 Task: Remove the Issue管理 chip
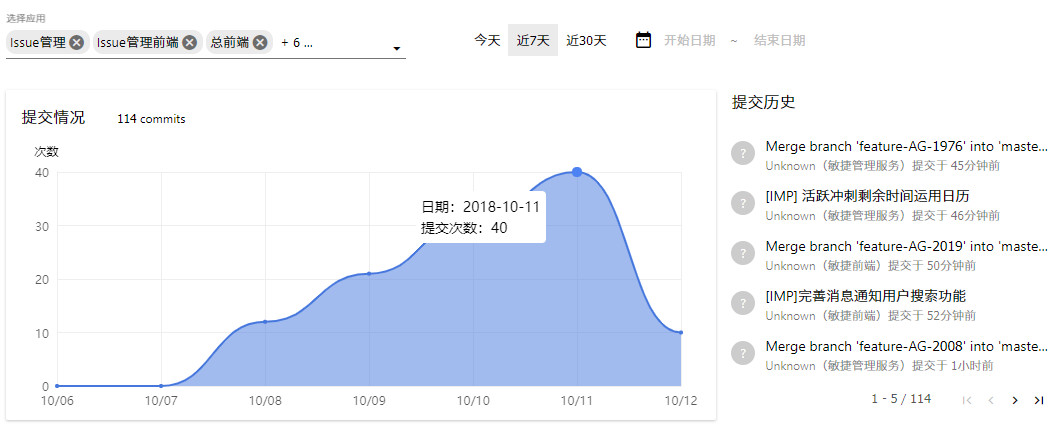click(77, 42)
